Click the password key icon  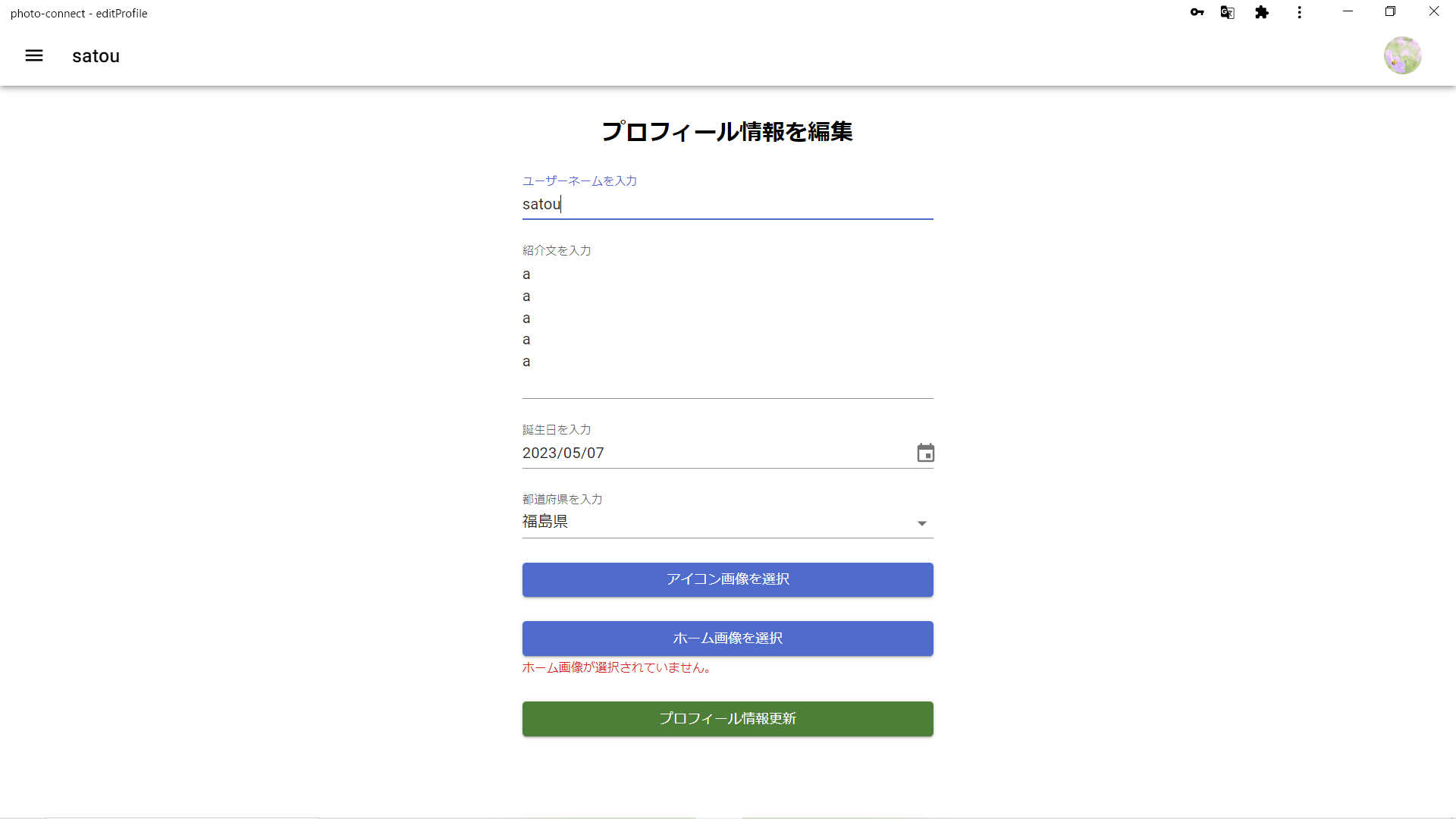[1197, 12]
